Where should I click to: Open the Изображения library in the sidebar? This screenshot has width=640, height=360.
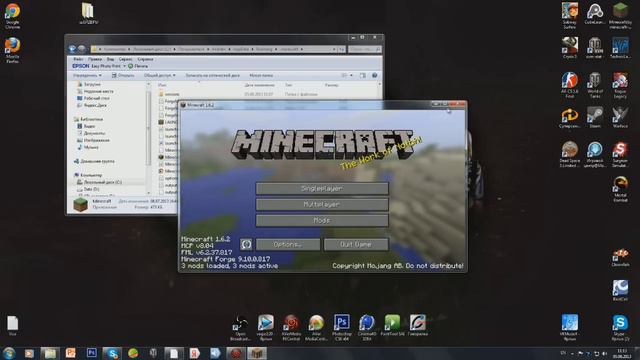[93, 140]
